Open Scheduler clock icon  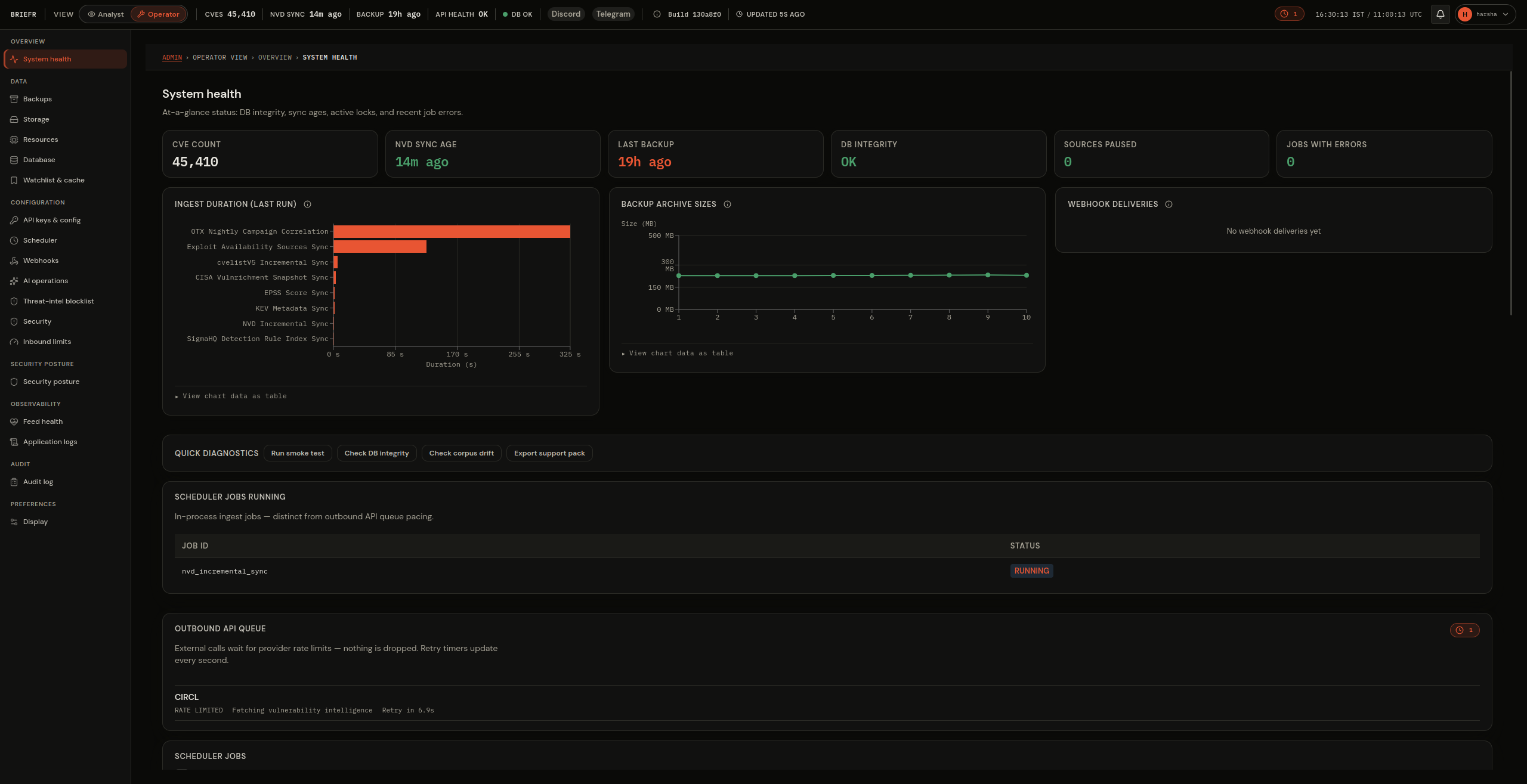pyautogui.click(x=14, y=240)
